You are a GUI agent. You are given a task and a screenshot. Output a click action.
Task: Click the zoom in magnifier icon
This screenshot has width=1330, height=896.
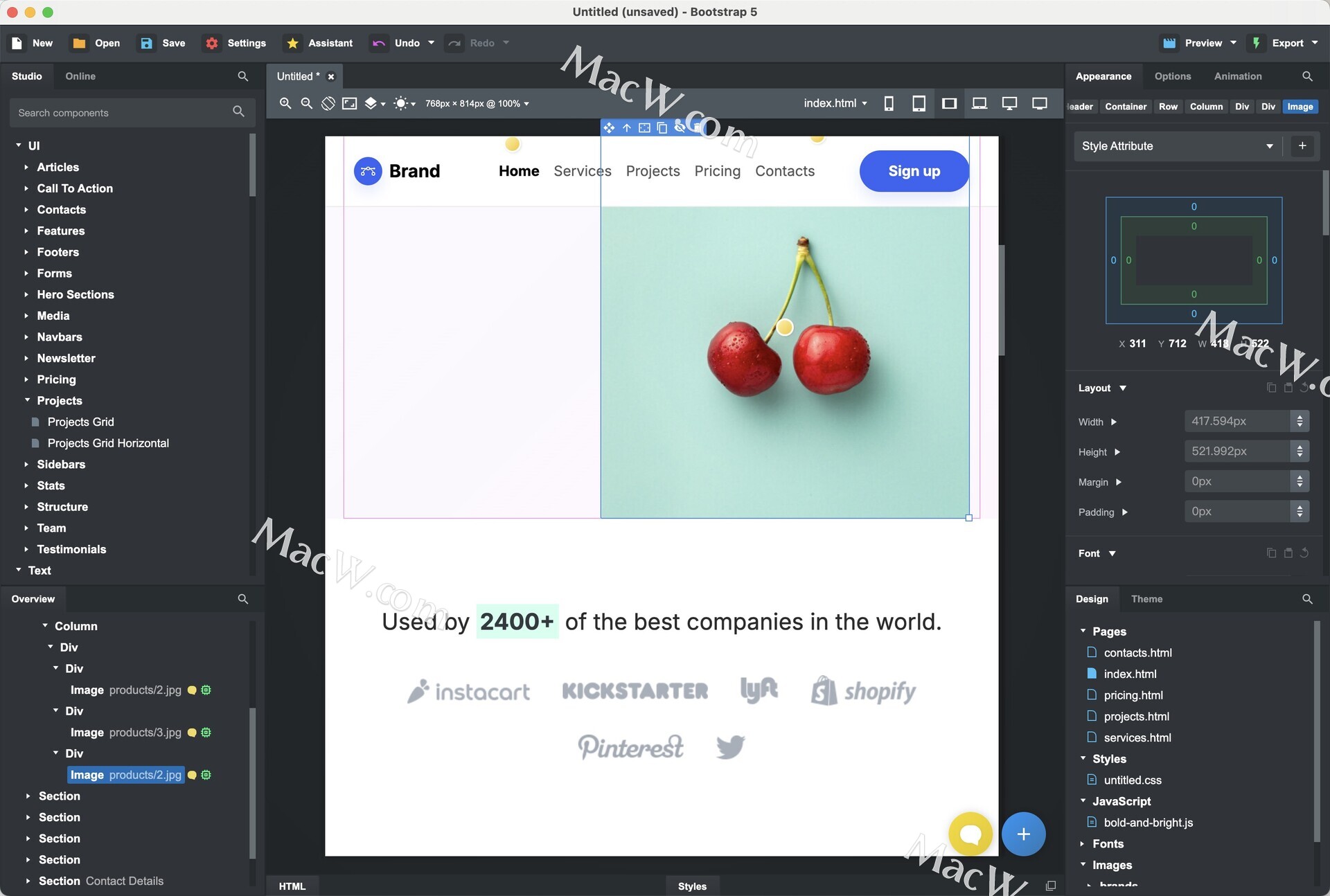285,103
